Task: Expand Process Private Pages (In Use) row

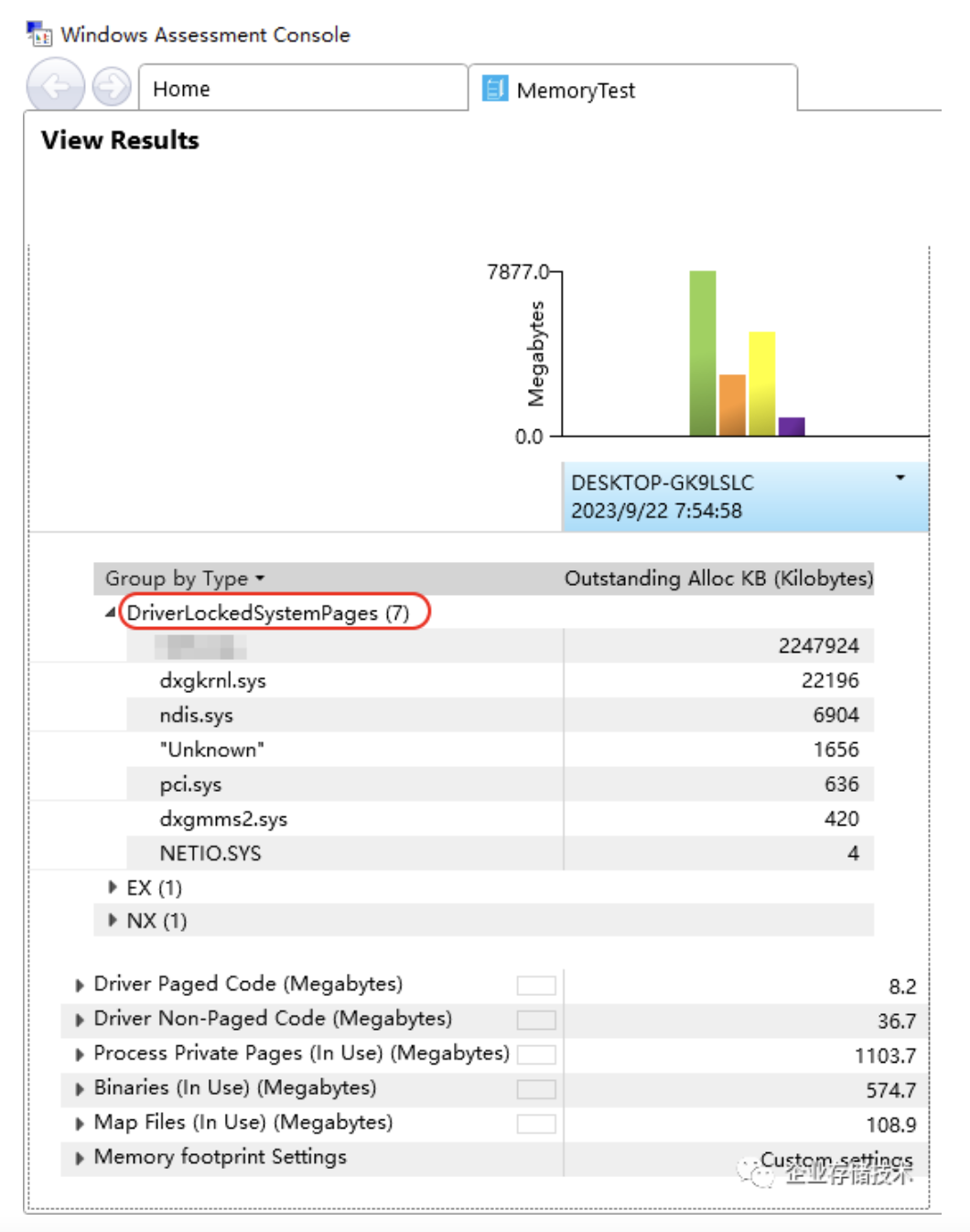Action: [x=80, y=1054]
